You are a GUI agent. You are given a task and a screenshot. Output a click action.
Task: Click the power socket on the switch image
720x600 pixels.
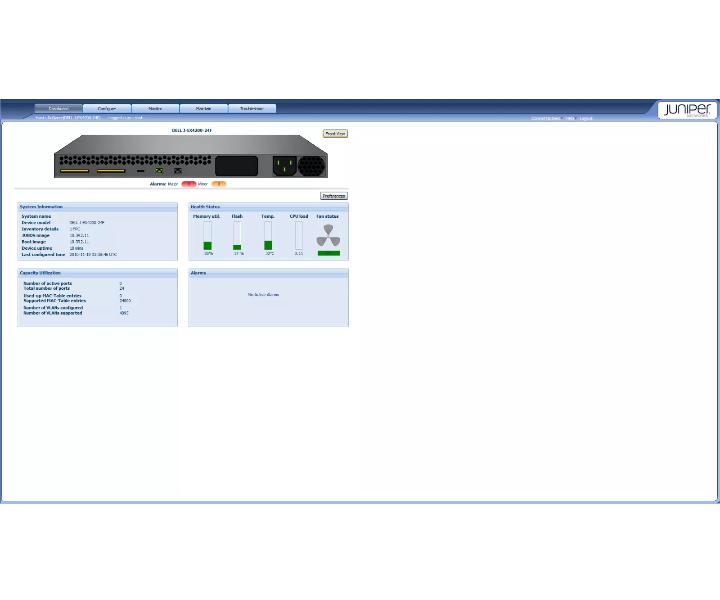click(x=284, y=166)
